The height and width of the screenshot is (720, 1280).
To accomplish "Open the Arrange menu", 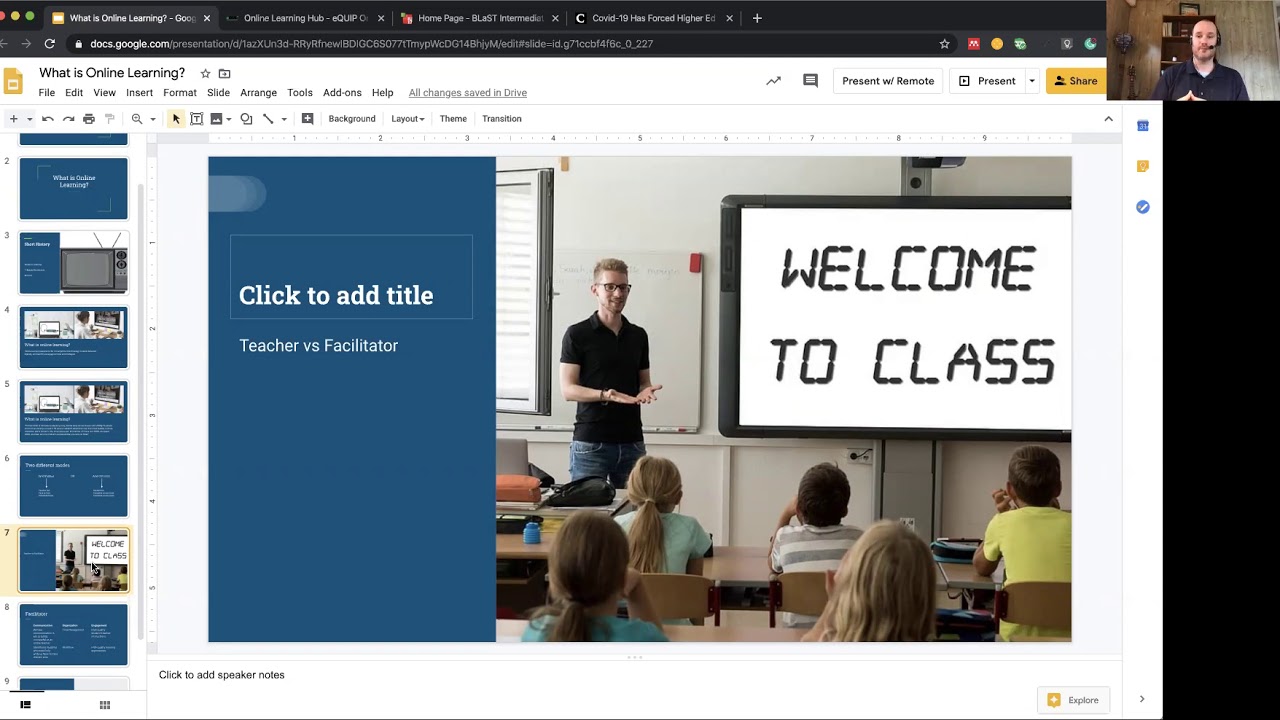I will (x=258, y=93).
